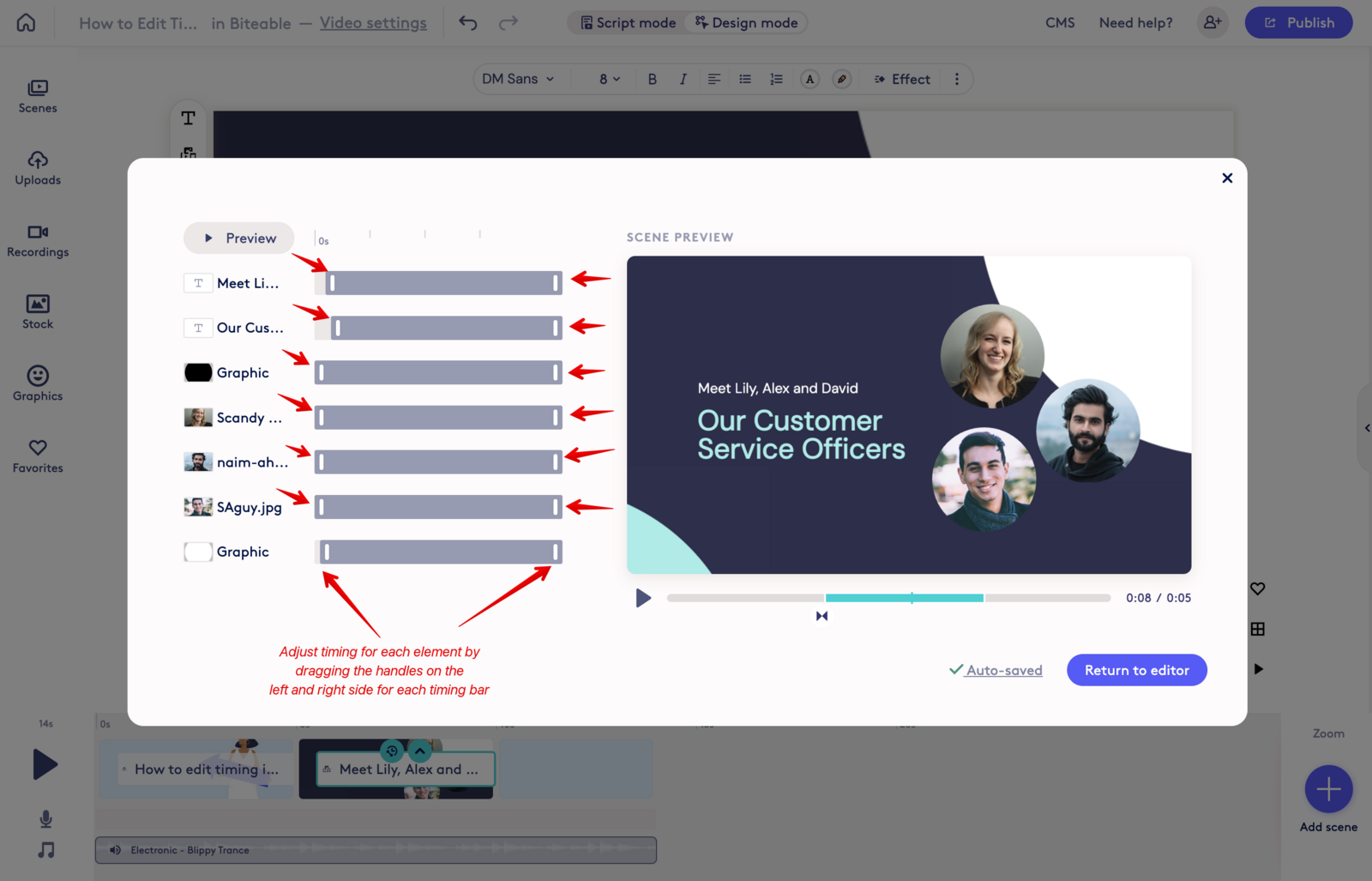Click the home icon
Image resolution: width=1372 pixels, height=881 pixels.
[x=27, y=22]
